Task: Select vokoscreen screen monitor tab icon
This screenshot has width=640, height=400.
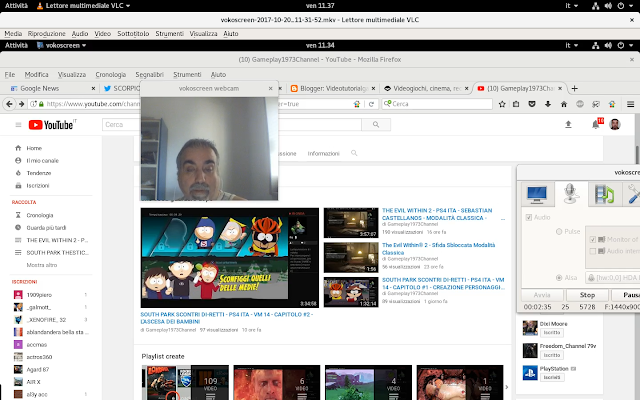Action: (x=537, y=194)
